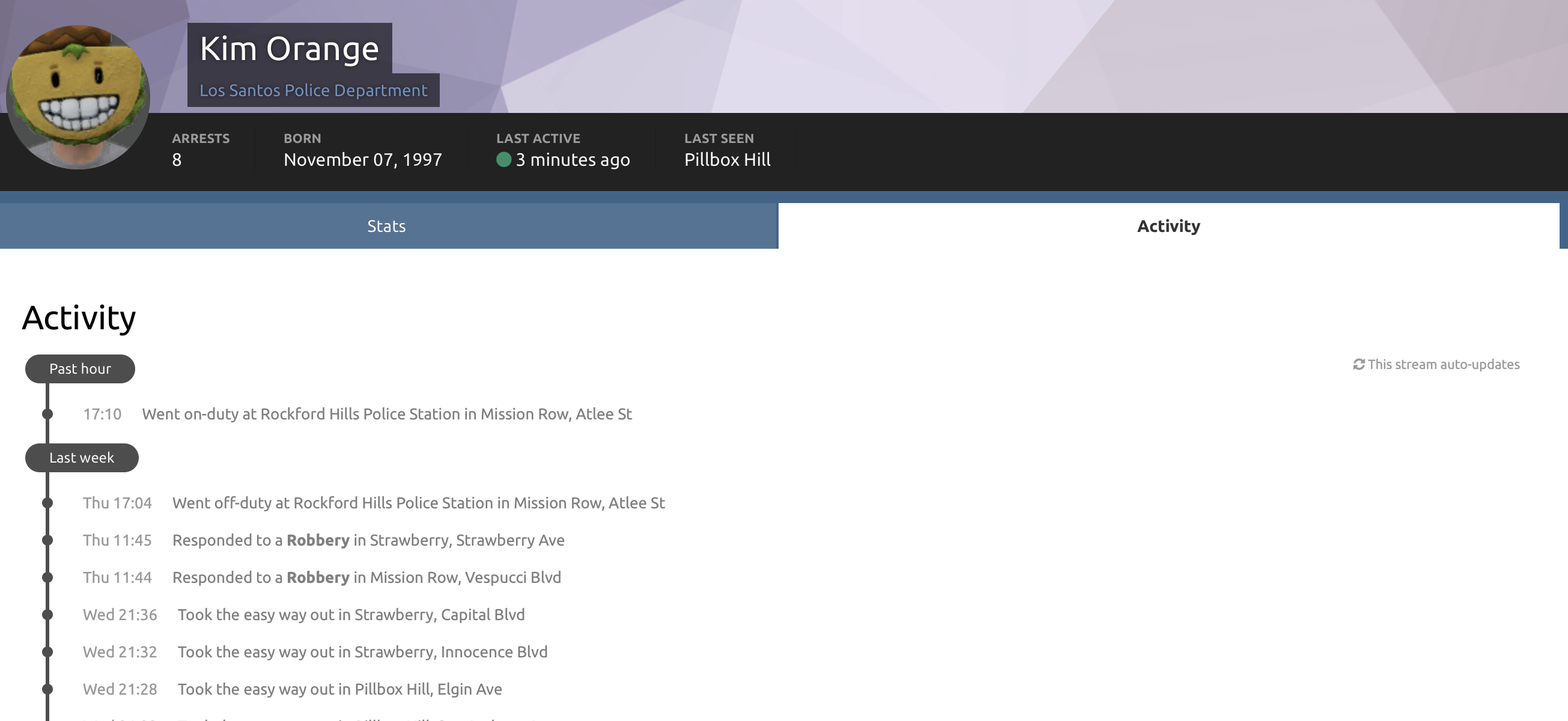1568x721 pixels.
Task: Click the Past hour timeline label
Action: pyautogui.click(x=80, y=369)
